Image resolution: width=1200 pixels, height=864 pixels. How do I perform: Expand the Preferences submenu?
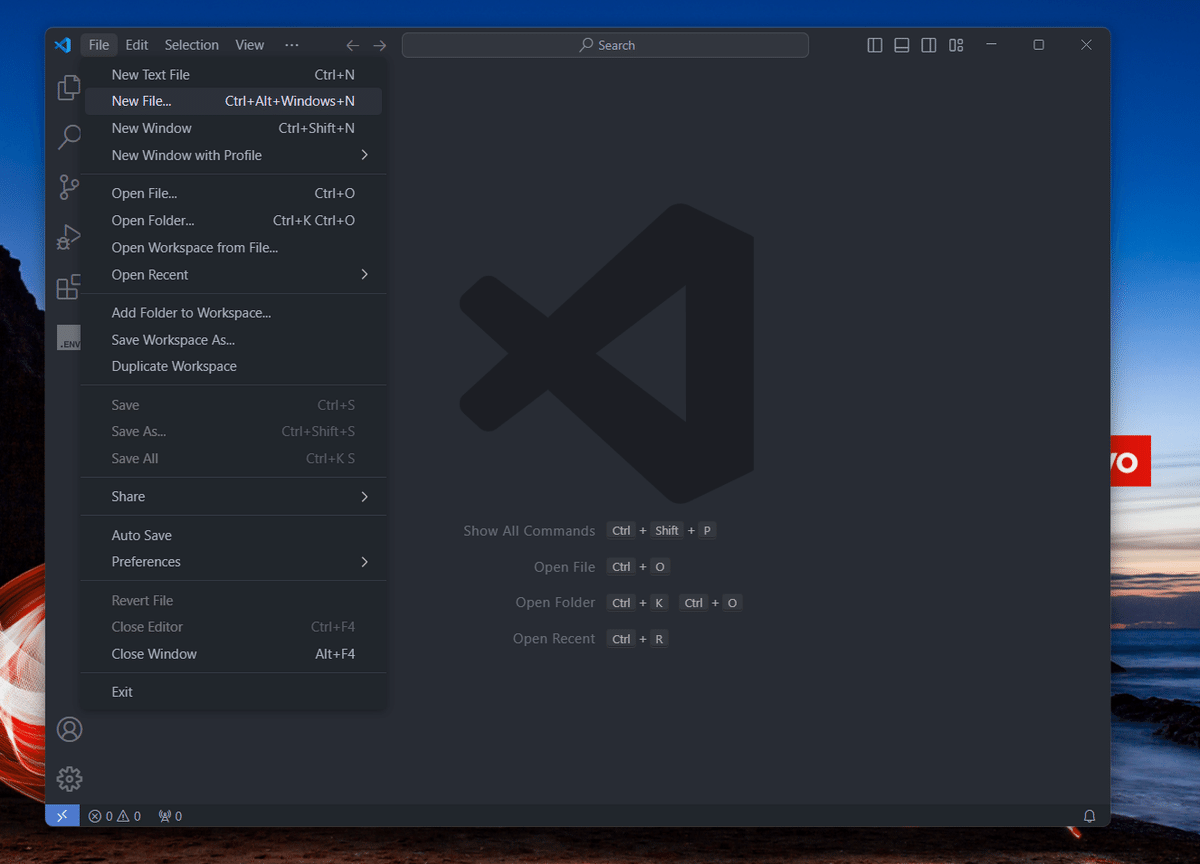(233, 562)
